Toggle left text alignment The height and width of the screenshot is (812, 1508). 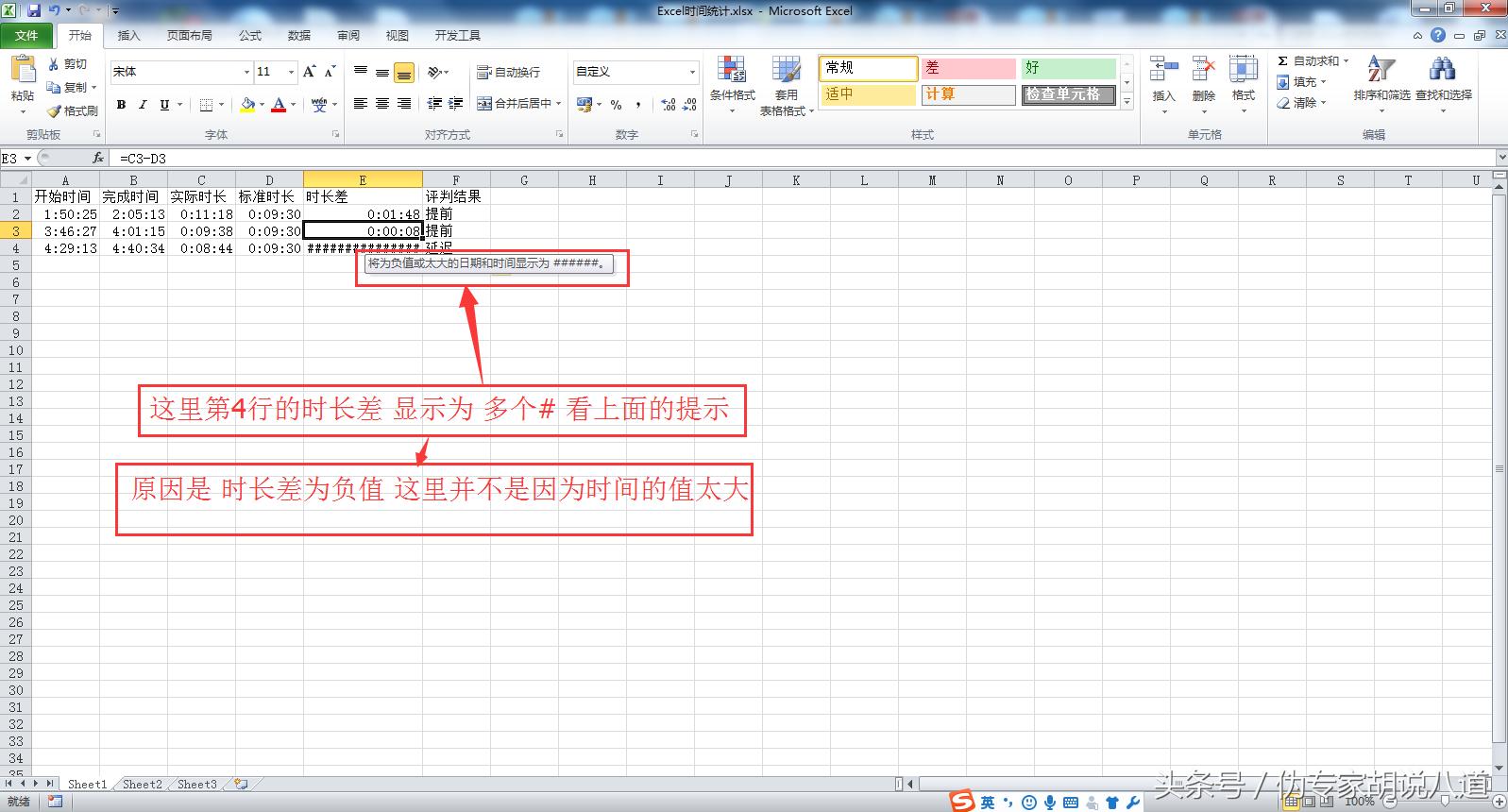click(x=361, y=104)
